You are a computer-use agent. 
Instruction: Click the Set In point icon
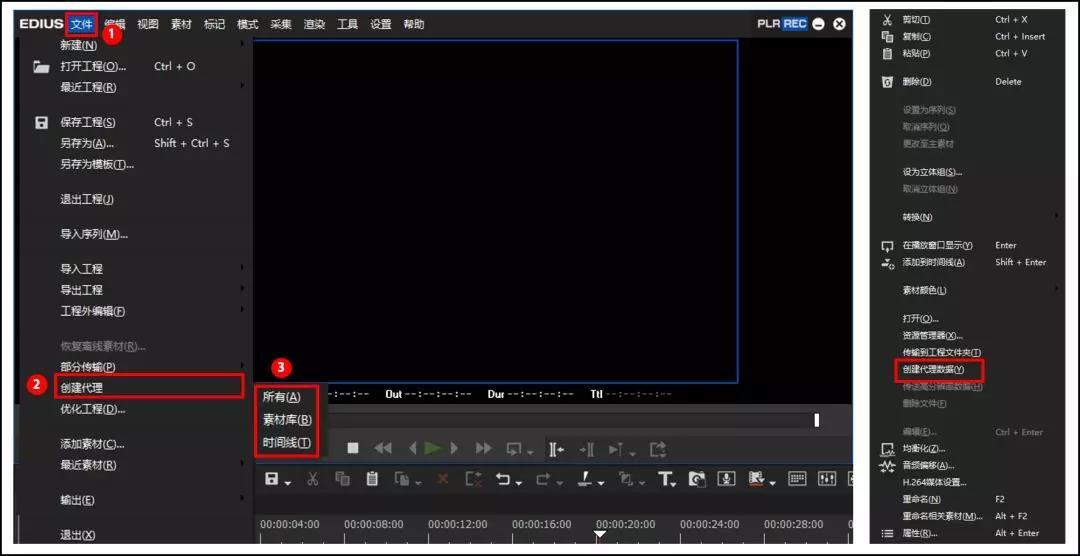pyautogui.click(x=556, y=449)
